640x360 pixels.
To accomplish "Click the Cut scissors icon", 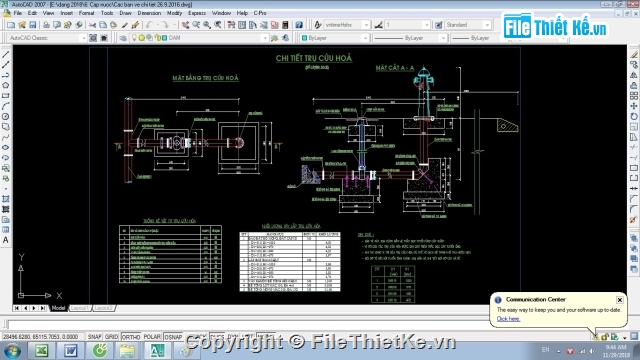I will point(92,25).
